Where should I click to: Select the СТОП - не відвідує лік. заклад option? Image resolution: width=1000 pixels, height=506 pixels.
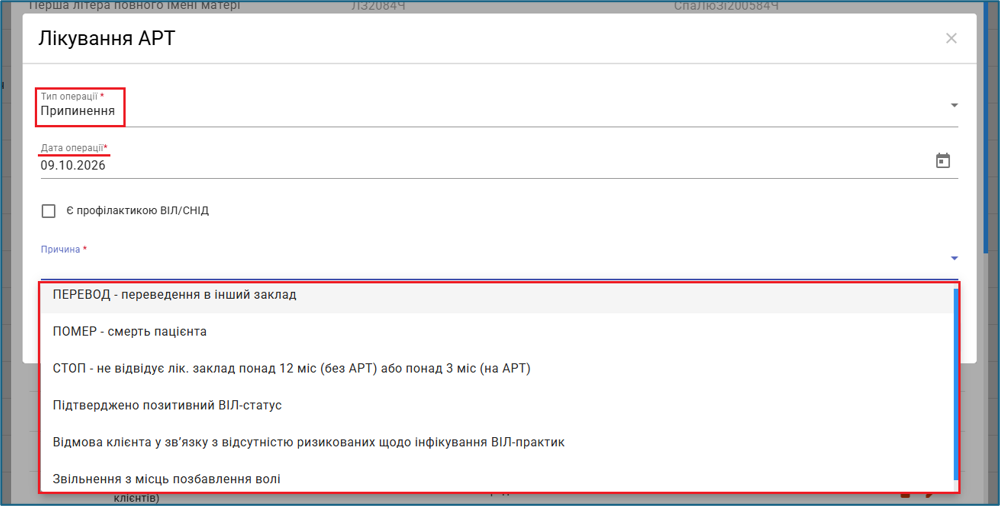click(x=497, y=368)
